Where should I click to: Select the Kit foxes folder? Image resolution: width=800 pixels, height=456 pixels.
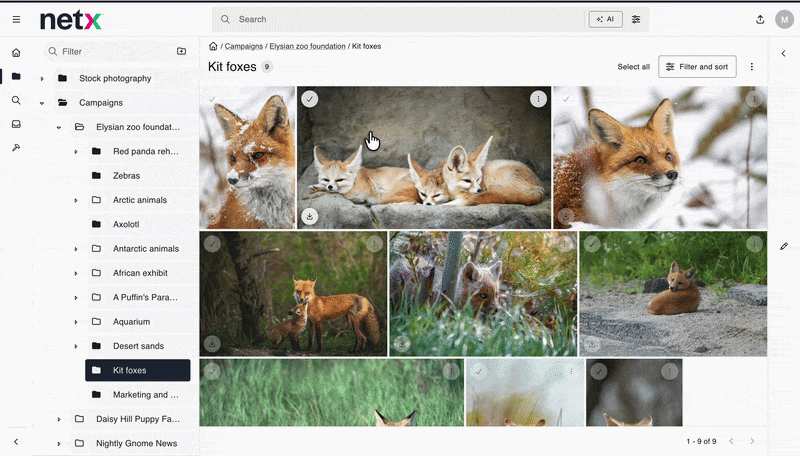(138, 370)
